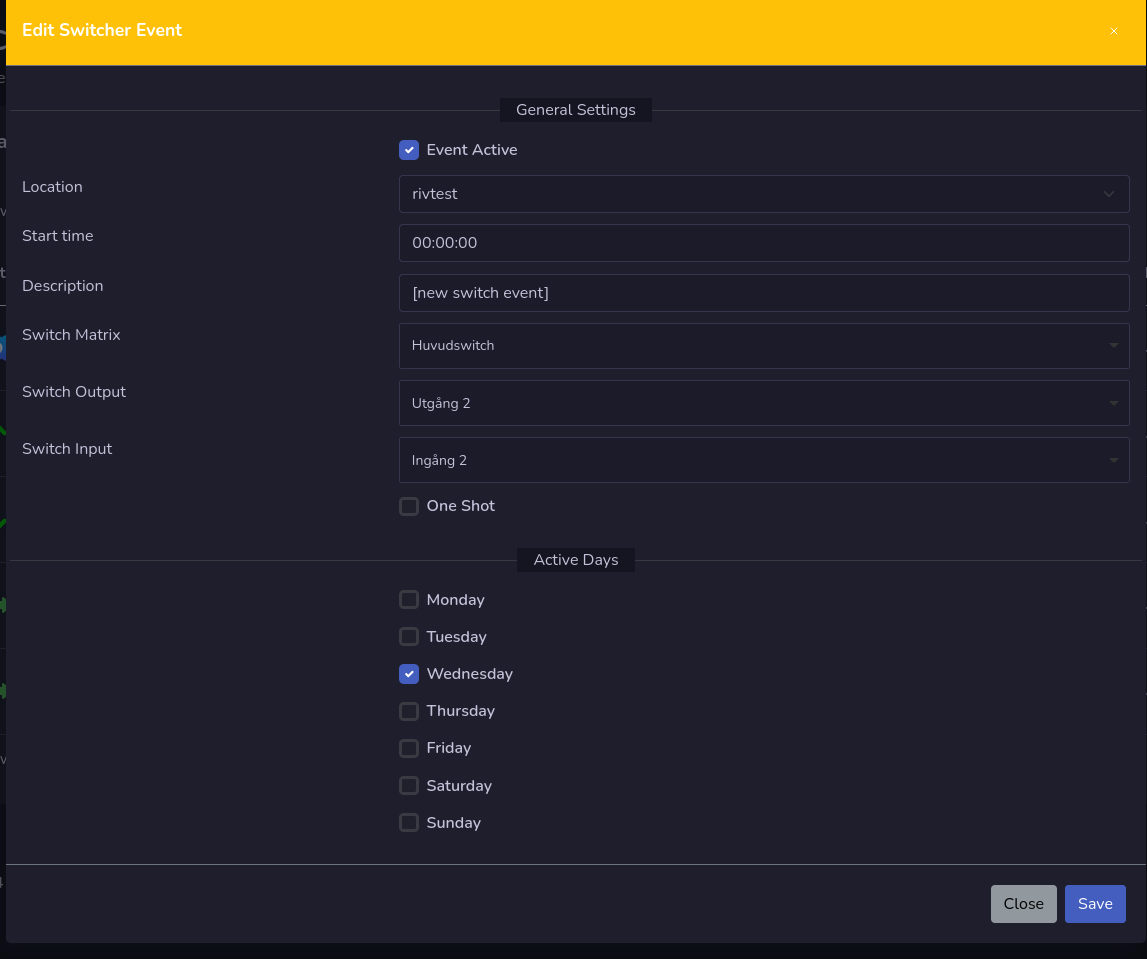Click the Event Active label
Screen dimensions: 1147x959
tap(472, 150)
